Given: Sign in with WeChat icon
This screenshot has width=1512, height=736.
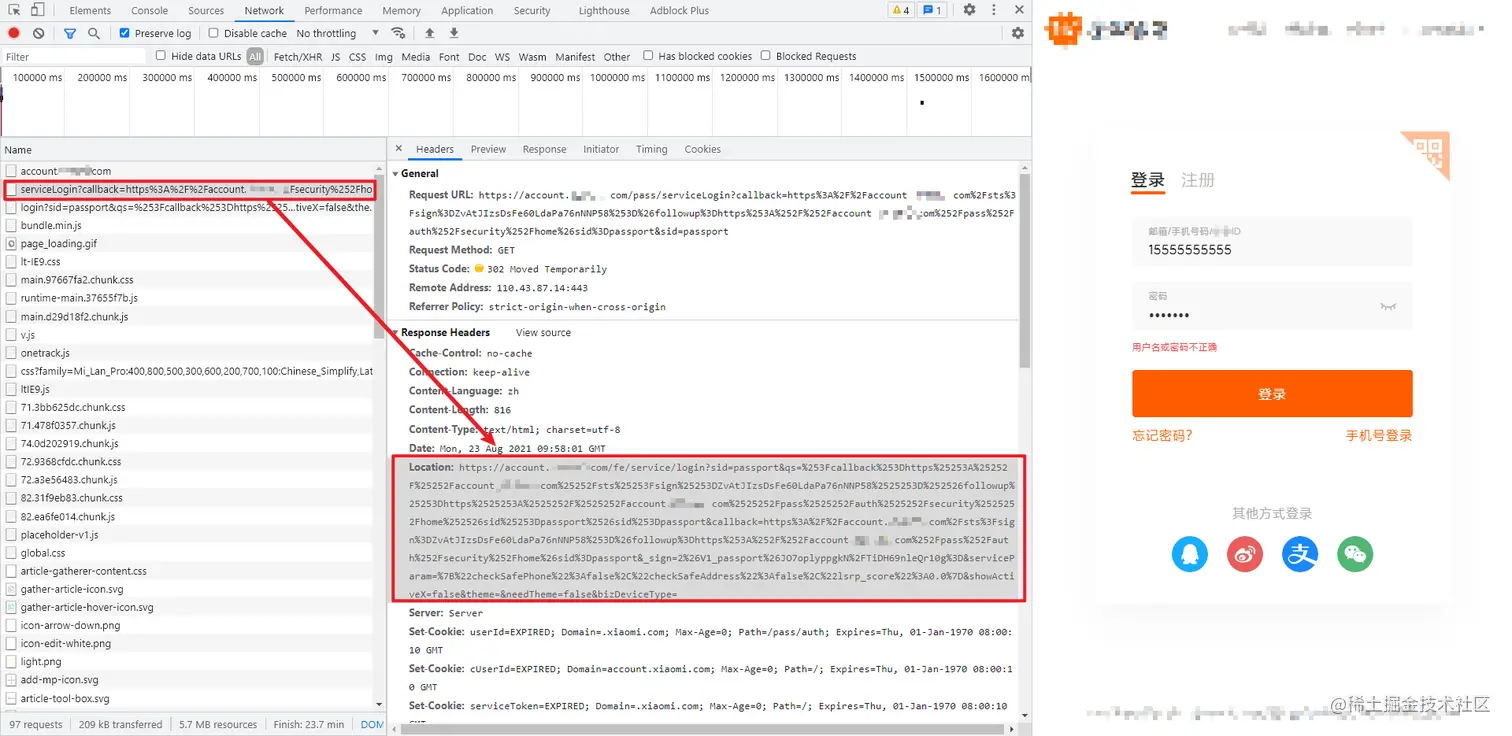Looking at the screenshot, I should click(x=1355, y=553).
